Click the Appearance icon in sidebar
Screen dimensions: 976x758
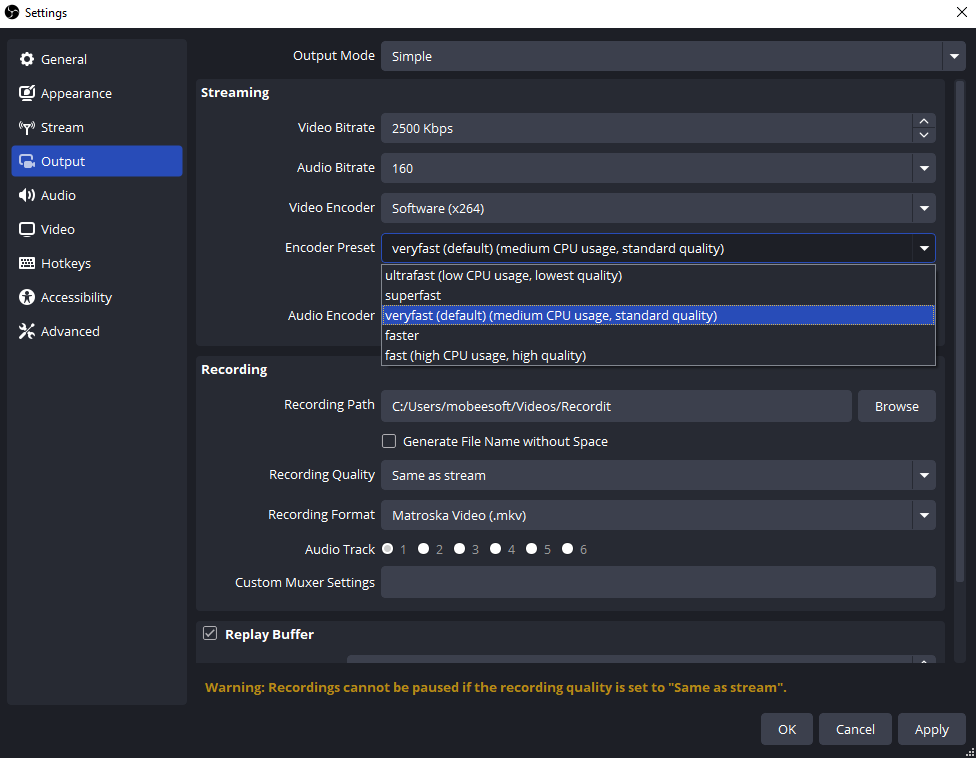pos(27,94)
